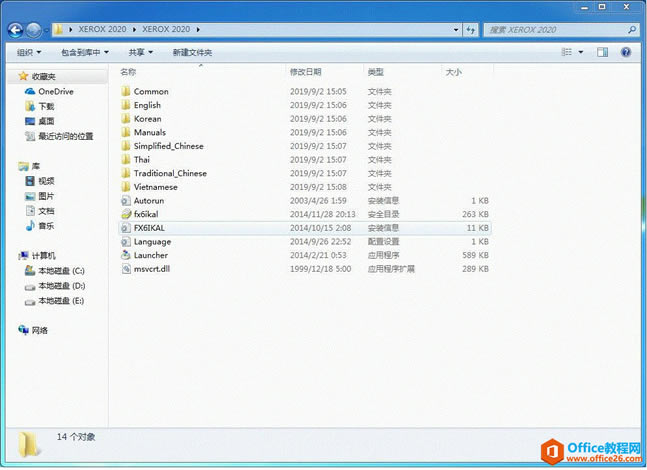Image resolution: width=647 pixels, height=470 pixels.
Task: Toggle the preview pane button
Action: point(602,52)
